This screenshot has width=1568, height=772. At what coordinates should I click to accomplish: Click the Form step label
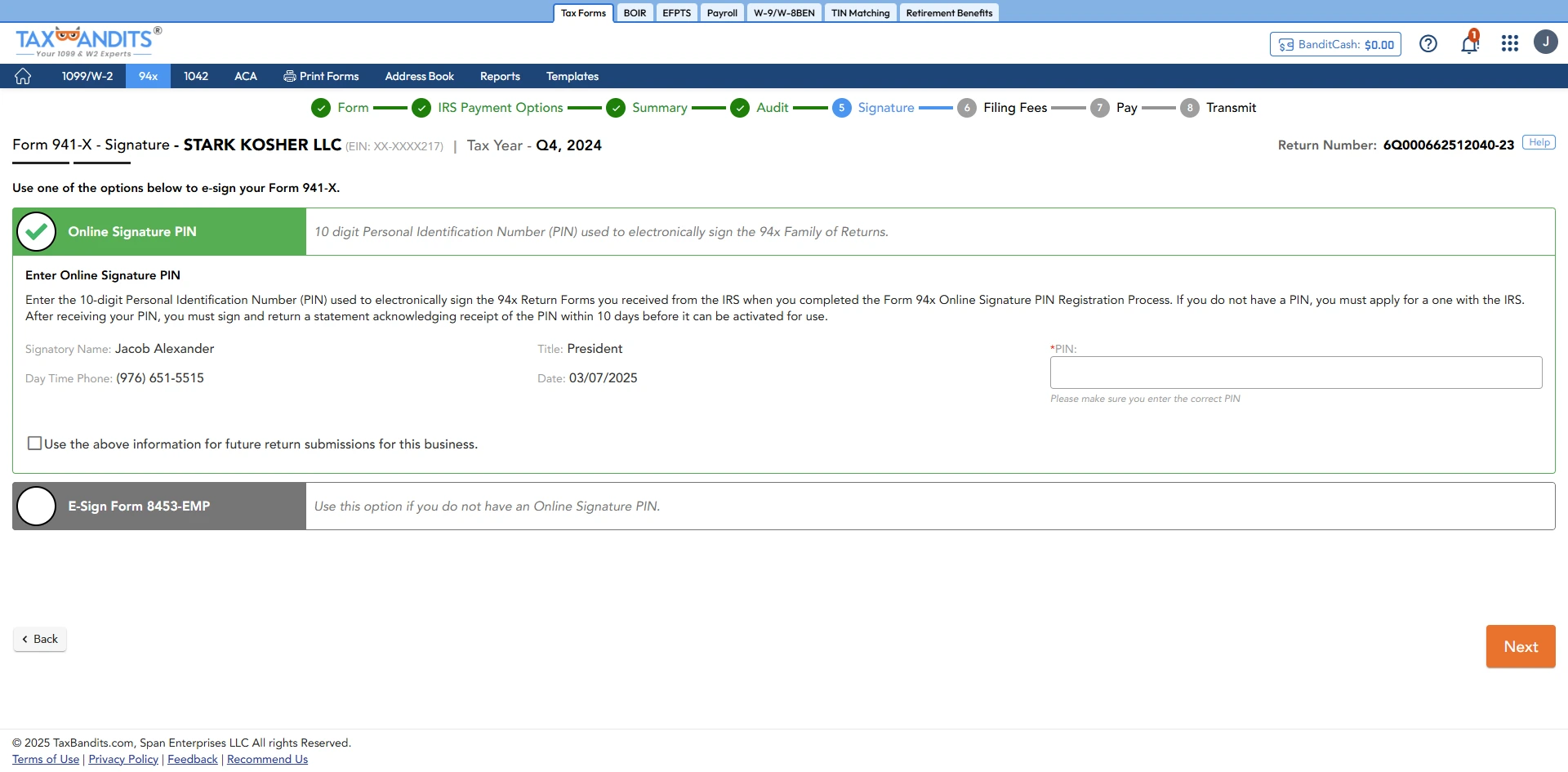click(353, 108)
